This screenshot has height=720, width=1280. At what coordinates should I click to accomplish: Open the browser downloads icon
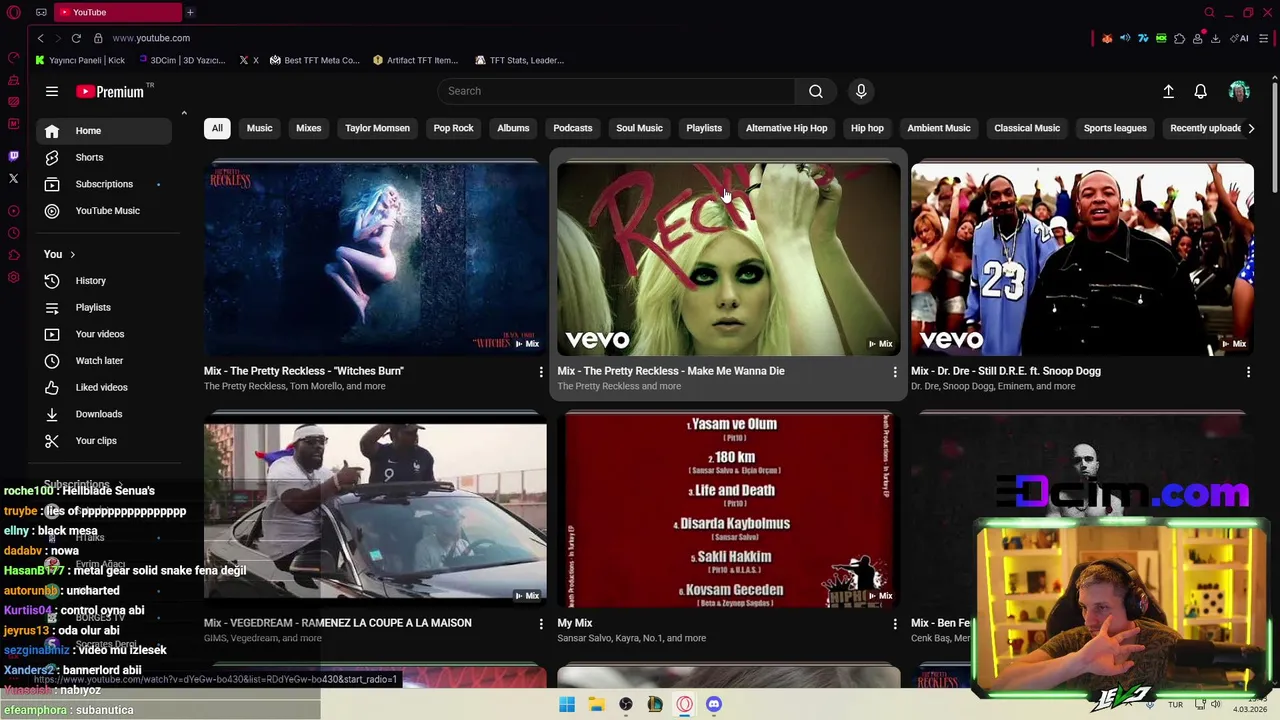tap(1215, 38)
